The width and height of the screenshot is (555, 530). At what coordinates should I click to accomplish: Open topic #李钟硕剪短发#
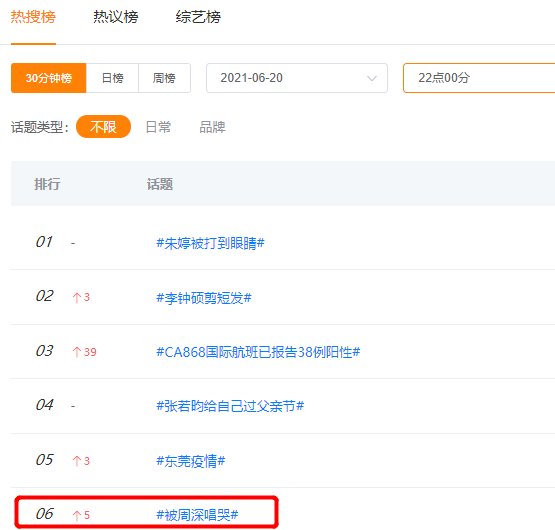[204, 298]
